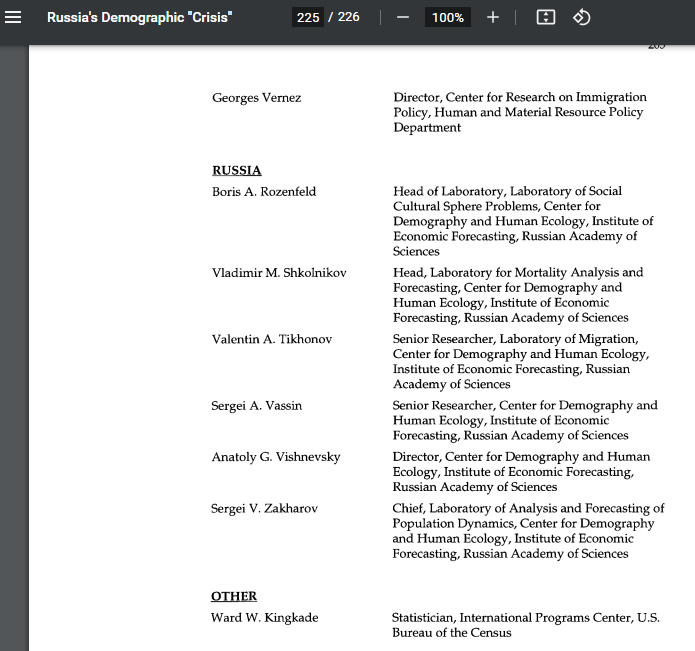The height and width of the screenshot is (651, 695).
Task: Rotate the document counterclockwise
Action: (581, 17)
